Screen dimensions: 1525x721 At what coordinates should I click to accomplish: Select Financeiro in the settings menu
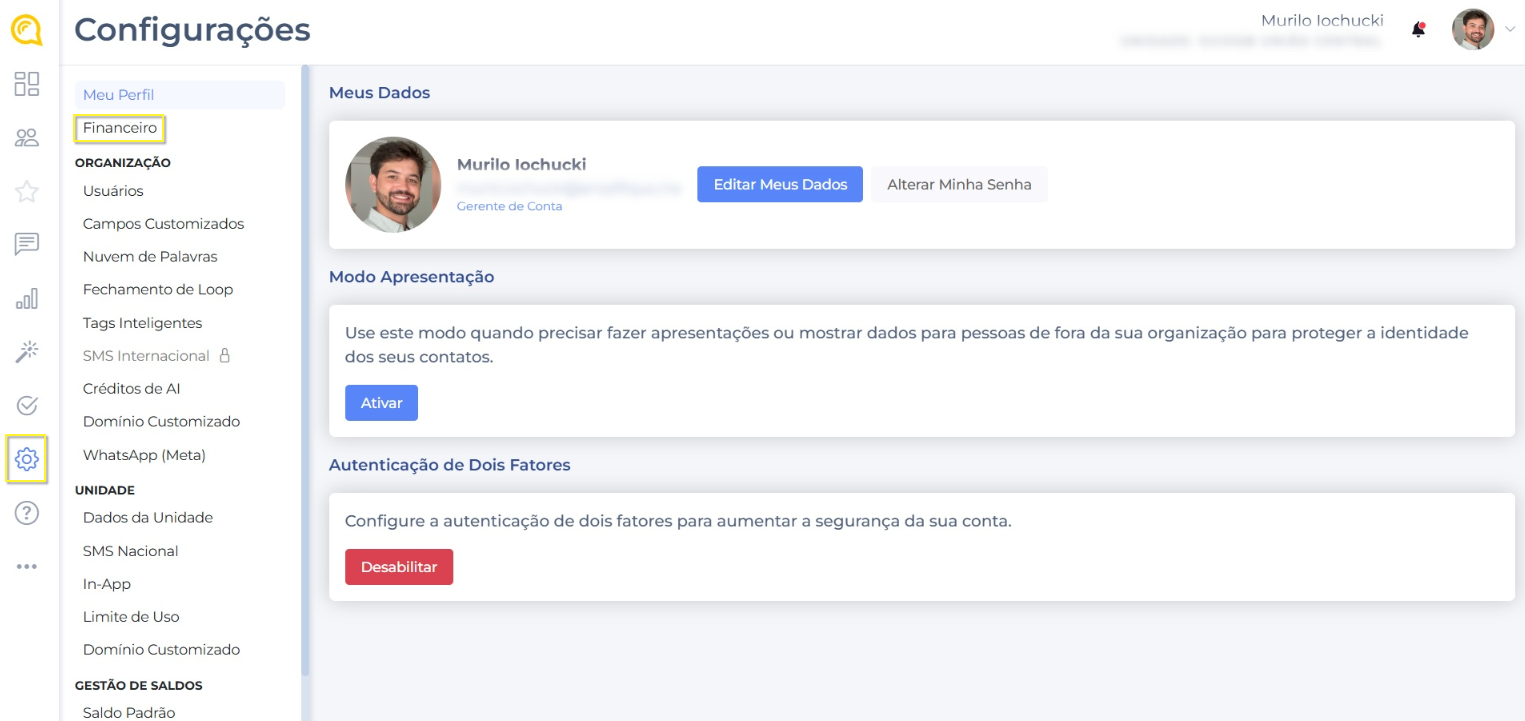pos(120,128)
